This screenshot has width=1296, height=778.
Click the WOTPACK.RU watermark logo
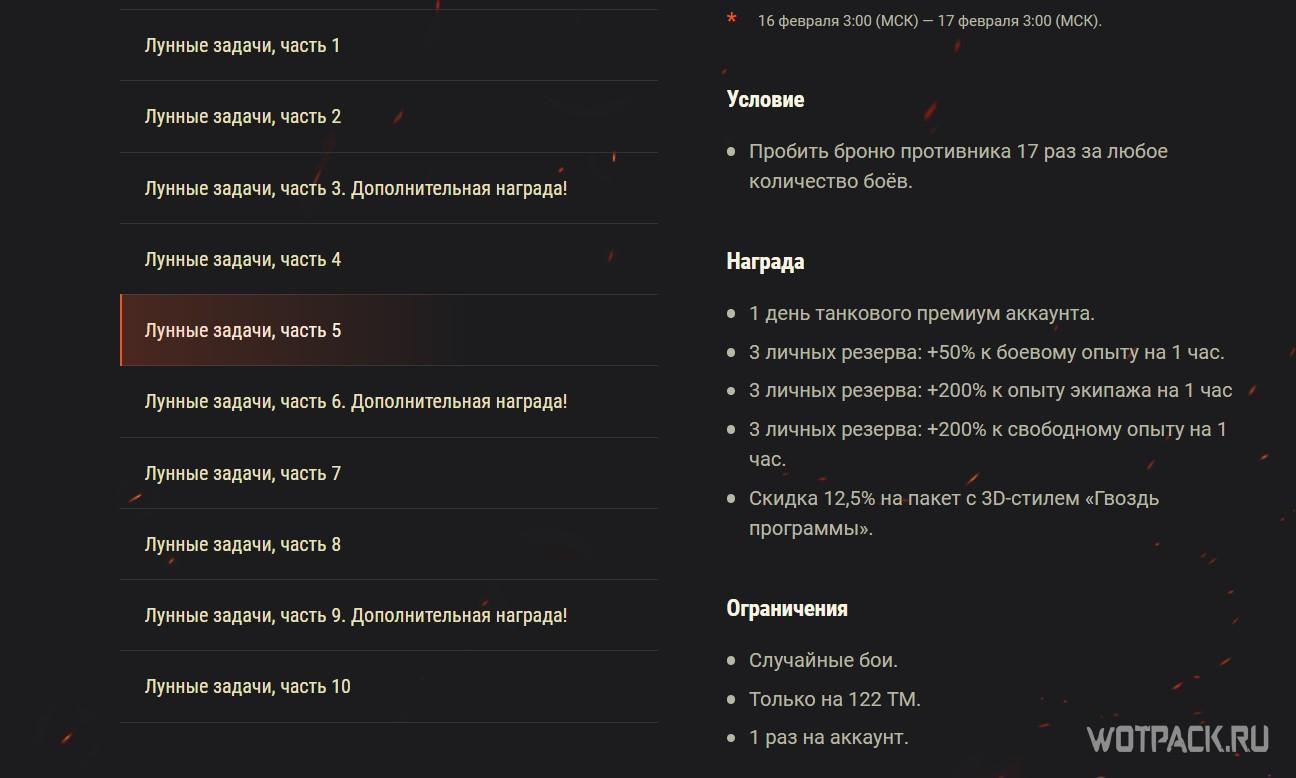(x=1178, y=739)
